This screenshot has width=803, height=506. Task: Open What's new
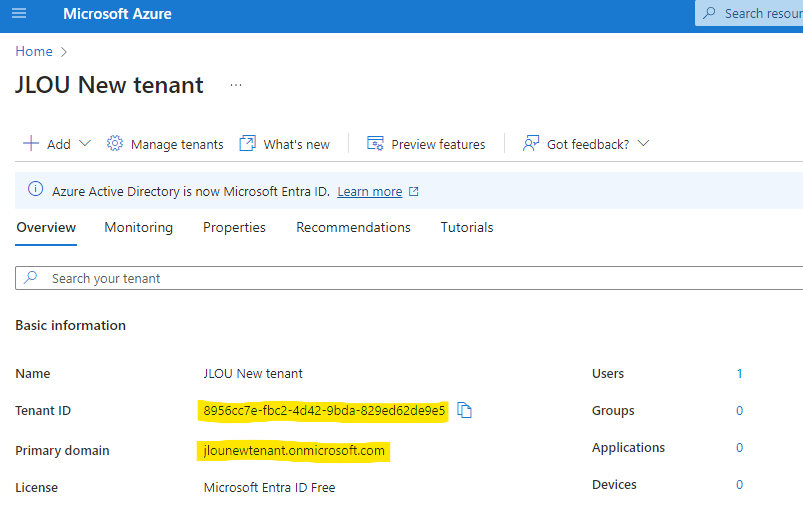[x=297, y=144]
